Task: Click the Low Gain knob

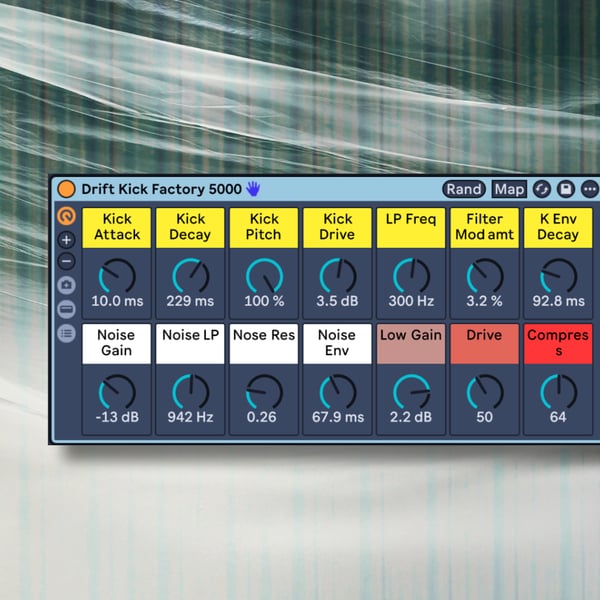Action: tap(411, 392)
